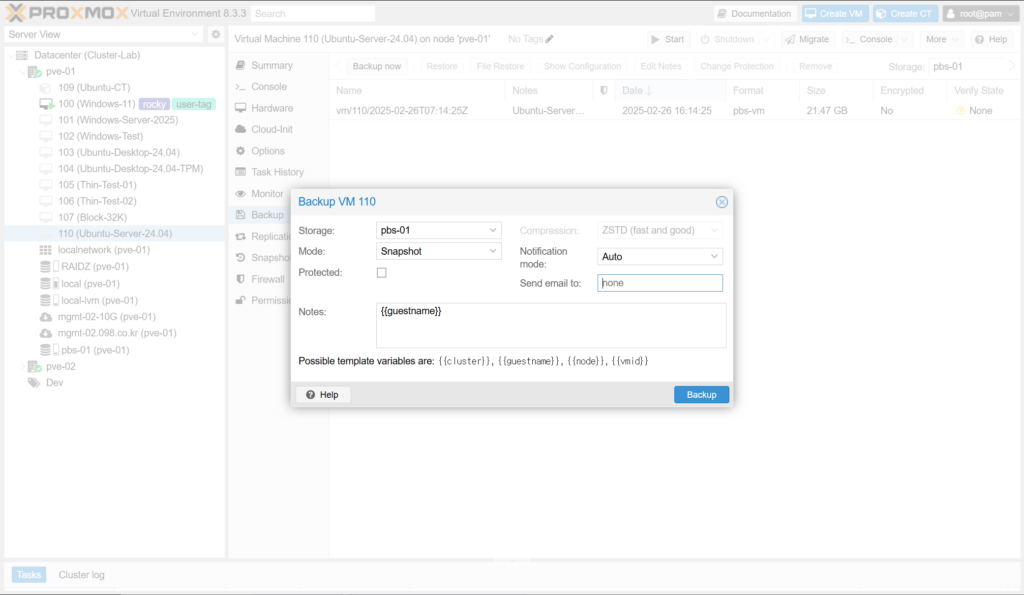Open the Mode Snapshot dropdown
The height and width of the screenshot is (595, 1024).
(493, 252)
